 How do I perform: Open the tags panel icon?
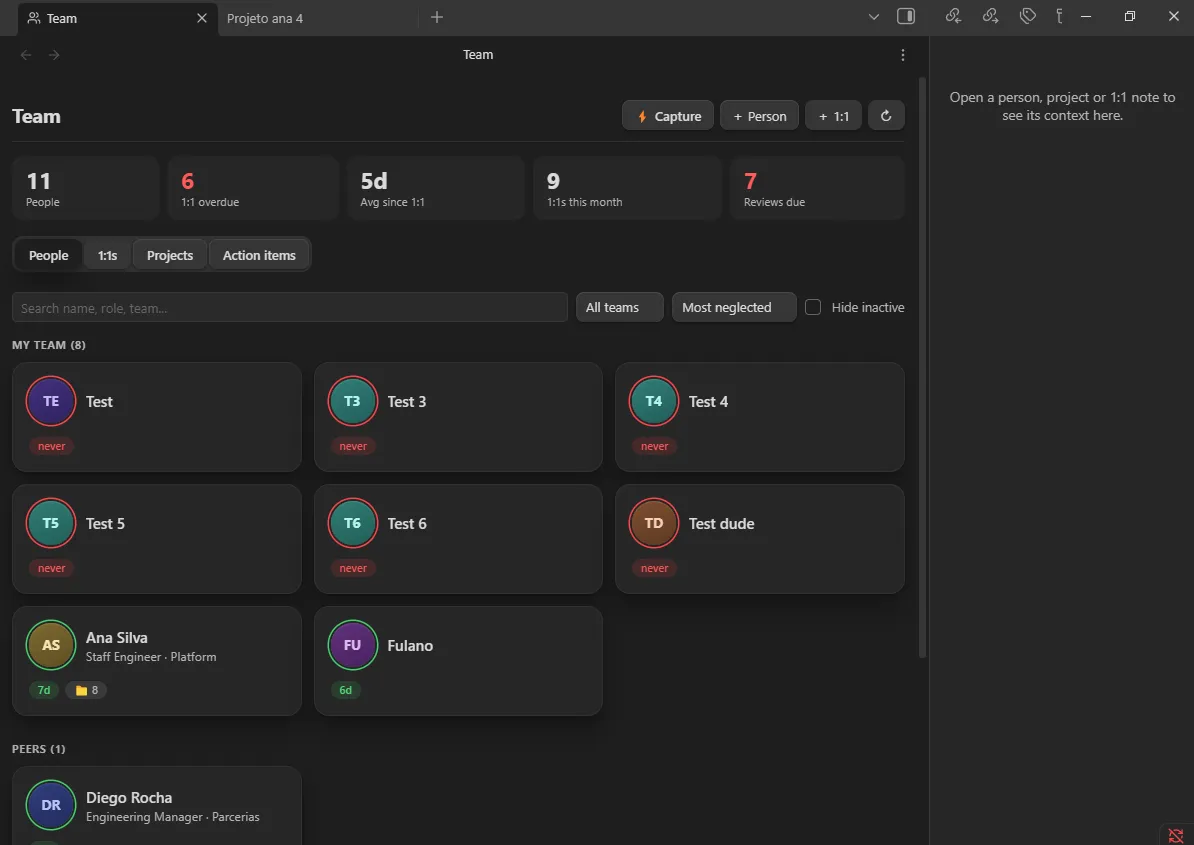(x=1028, y=16)
